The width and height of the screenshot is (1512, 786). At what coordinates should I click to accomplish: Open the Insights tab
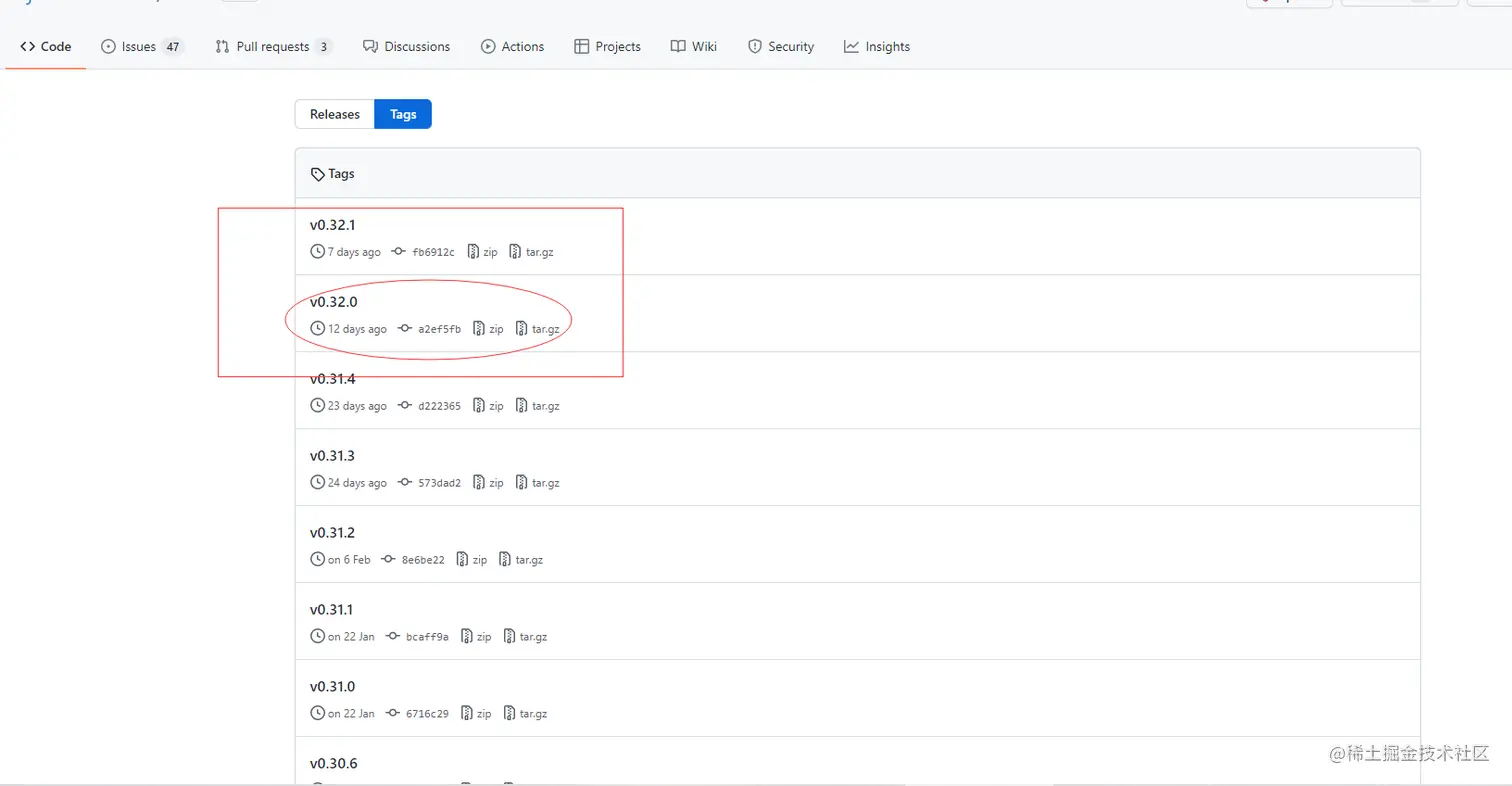(877, 46)
